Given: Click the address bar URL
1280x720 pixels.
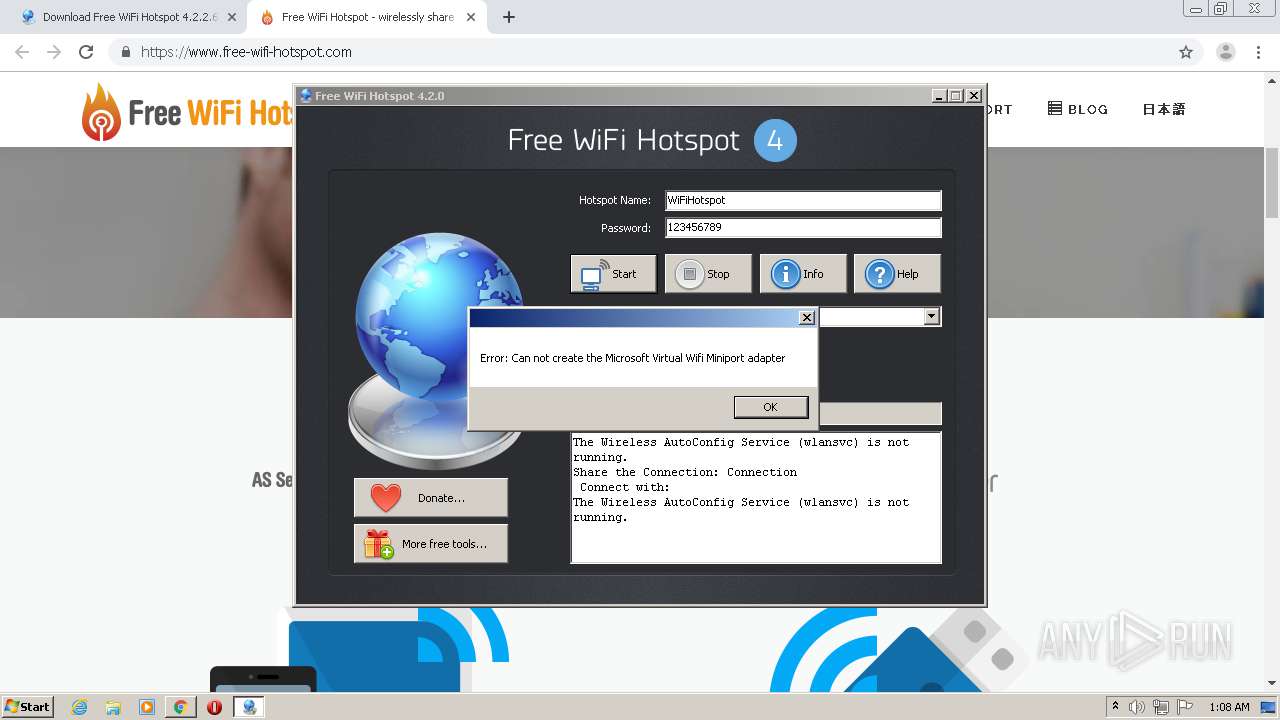Looking at the screenshot, I should (x=246, y=52).
